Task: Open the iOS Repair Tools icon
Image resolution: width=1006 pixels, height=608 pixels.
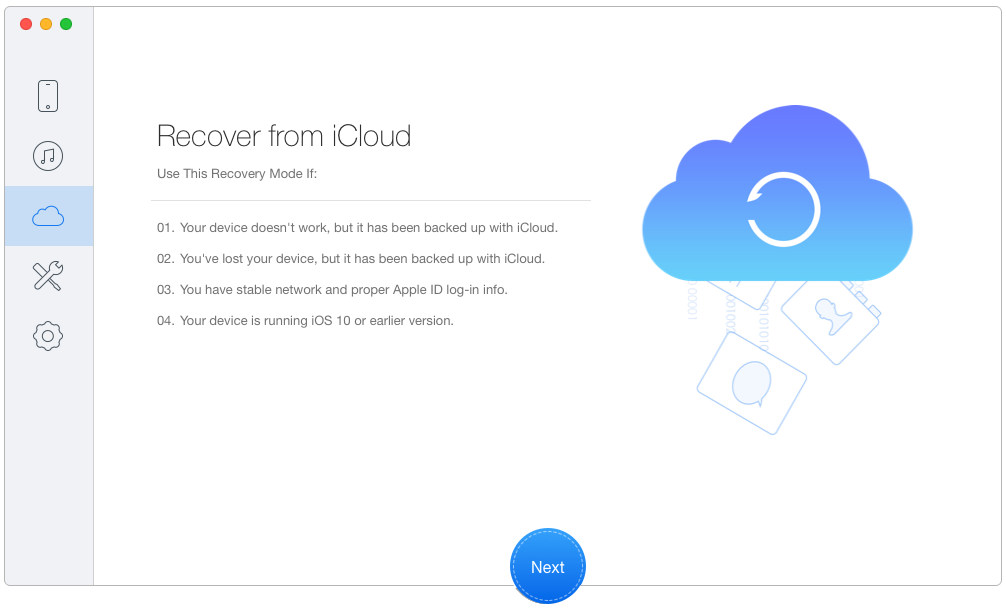Action: [48, 276]
